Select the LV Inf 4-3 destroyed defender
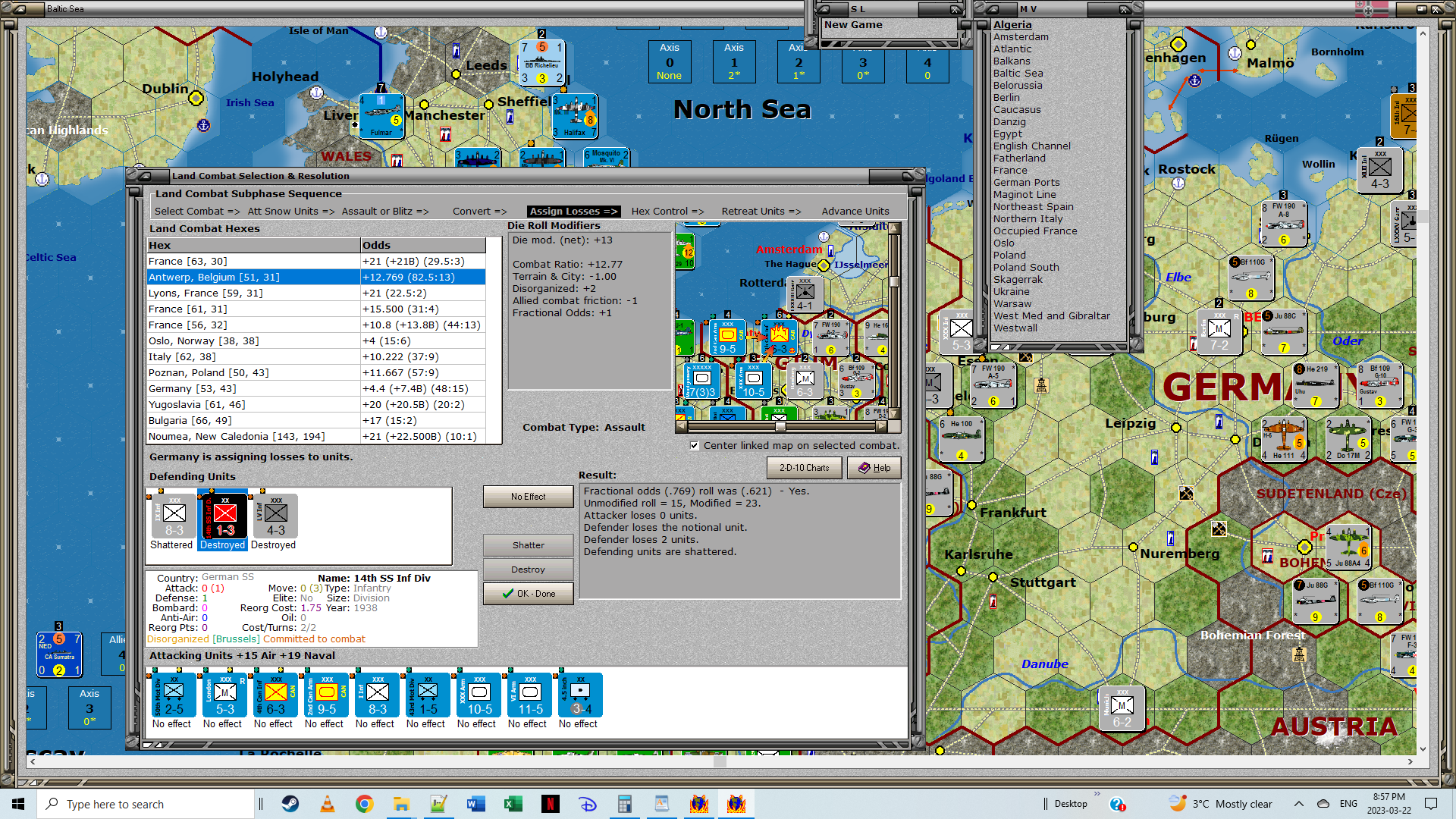Image resolution: width=1456 pixels, height=819 pixels. tap(275, 516)
